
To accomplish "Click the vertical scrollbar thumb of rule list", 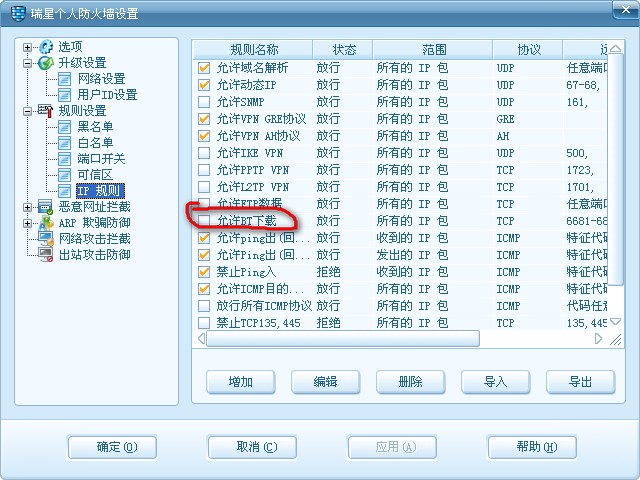I will click(x=615, y=169).
